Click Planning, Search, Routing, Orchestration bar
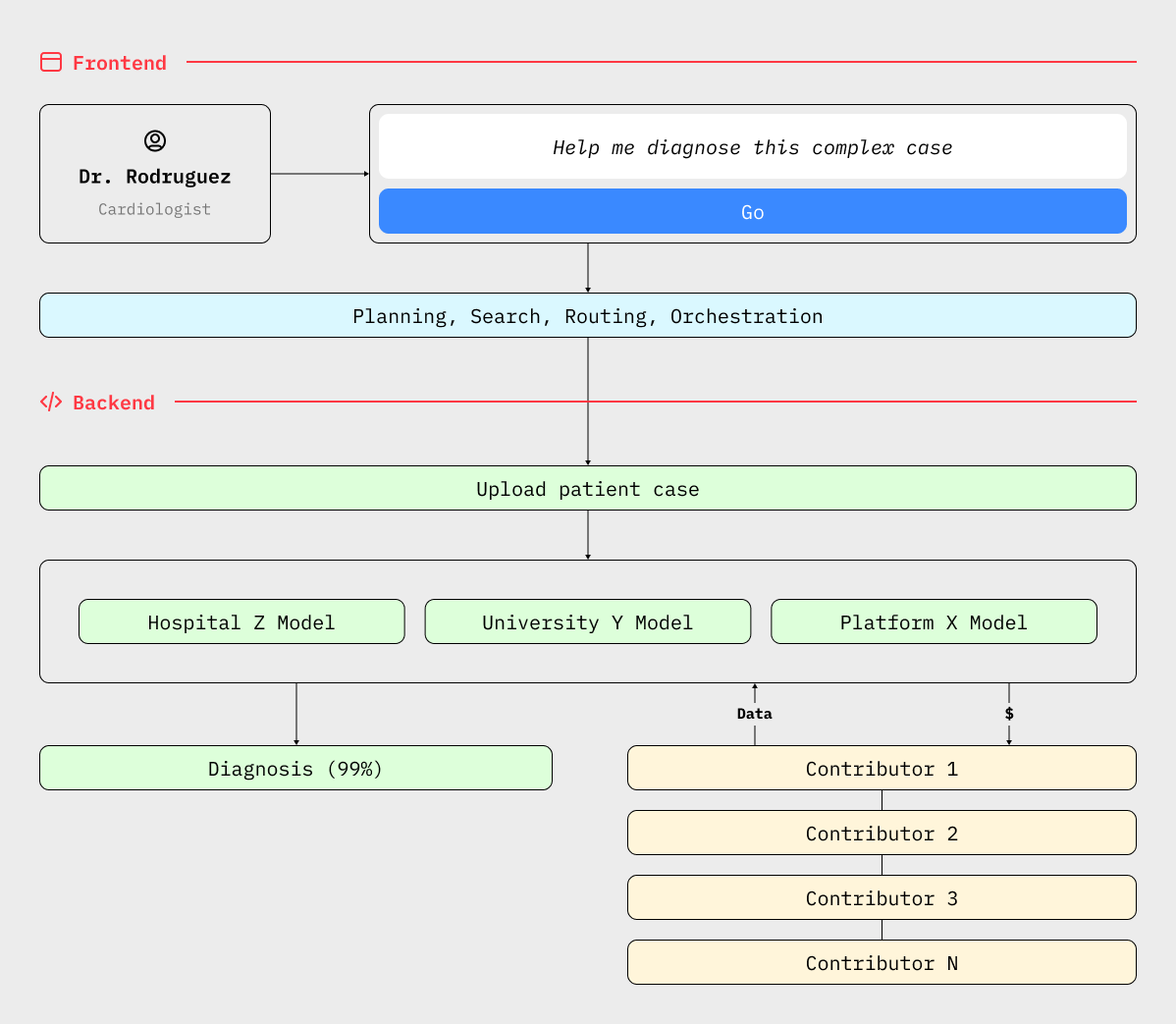1176x1024 pixels. [588, 316]
